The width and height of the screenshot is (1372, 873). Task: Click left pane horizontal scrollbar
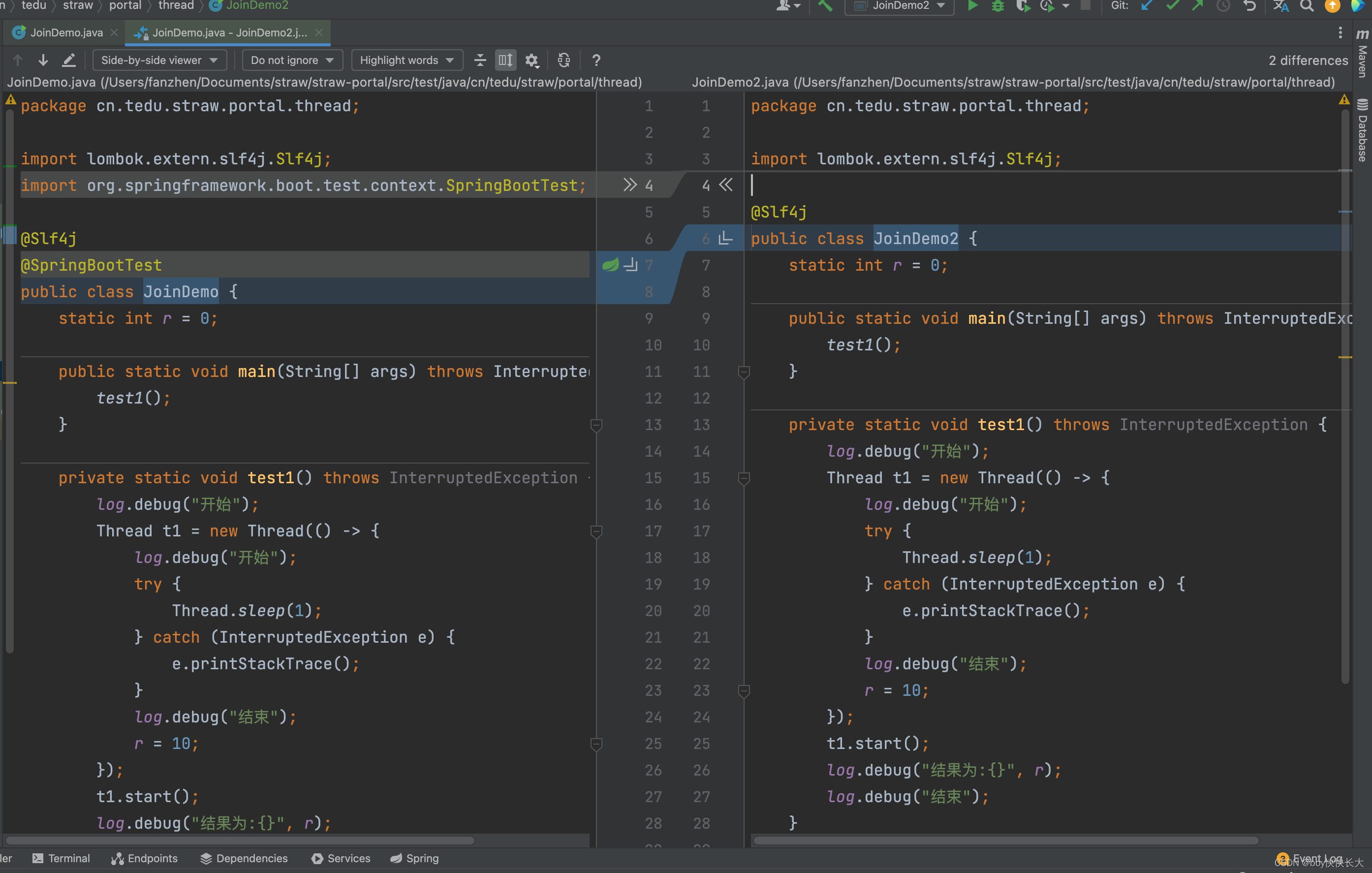239,841
